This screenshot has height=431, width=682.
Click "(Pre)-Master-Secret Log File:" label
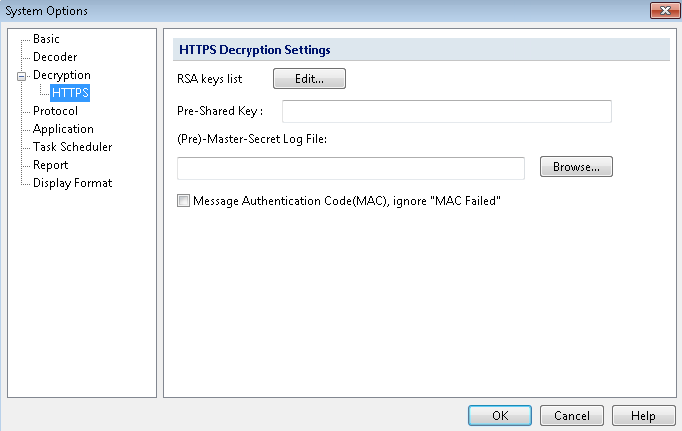tap(252, 139)
